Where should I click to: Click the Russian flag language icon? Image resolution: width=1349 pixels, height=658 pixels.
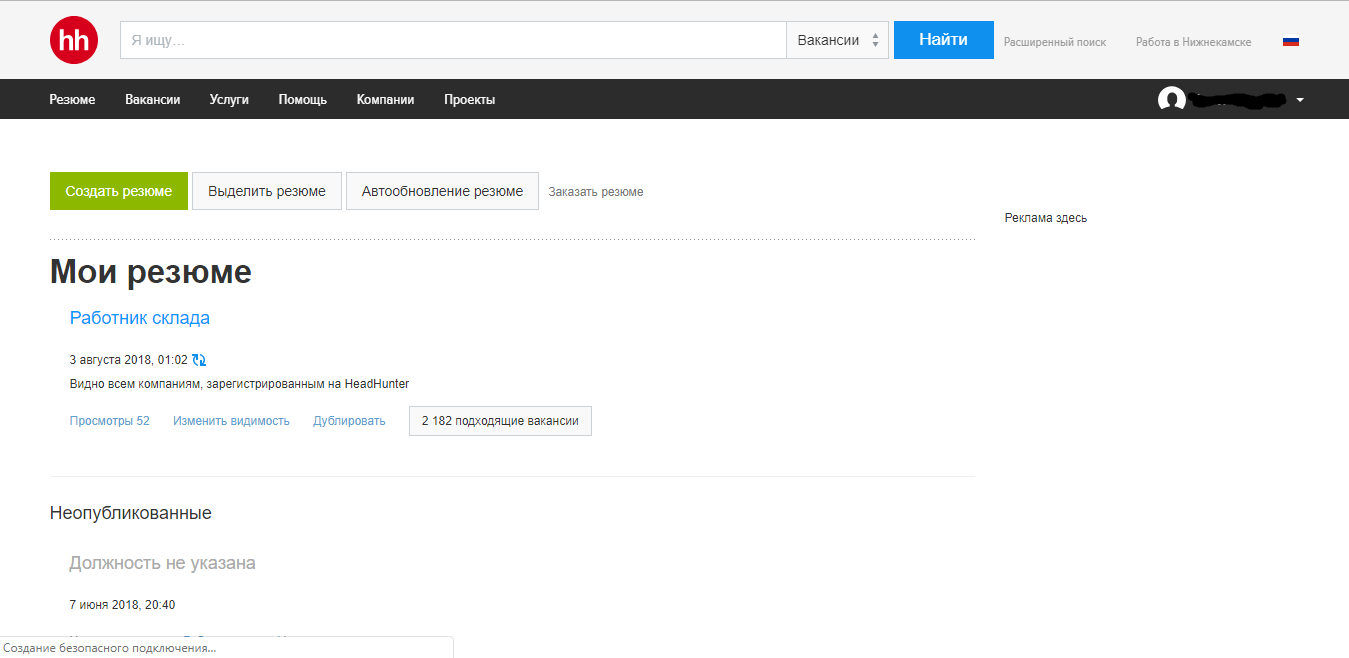coord(1290,42)
